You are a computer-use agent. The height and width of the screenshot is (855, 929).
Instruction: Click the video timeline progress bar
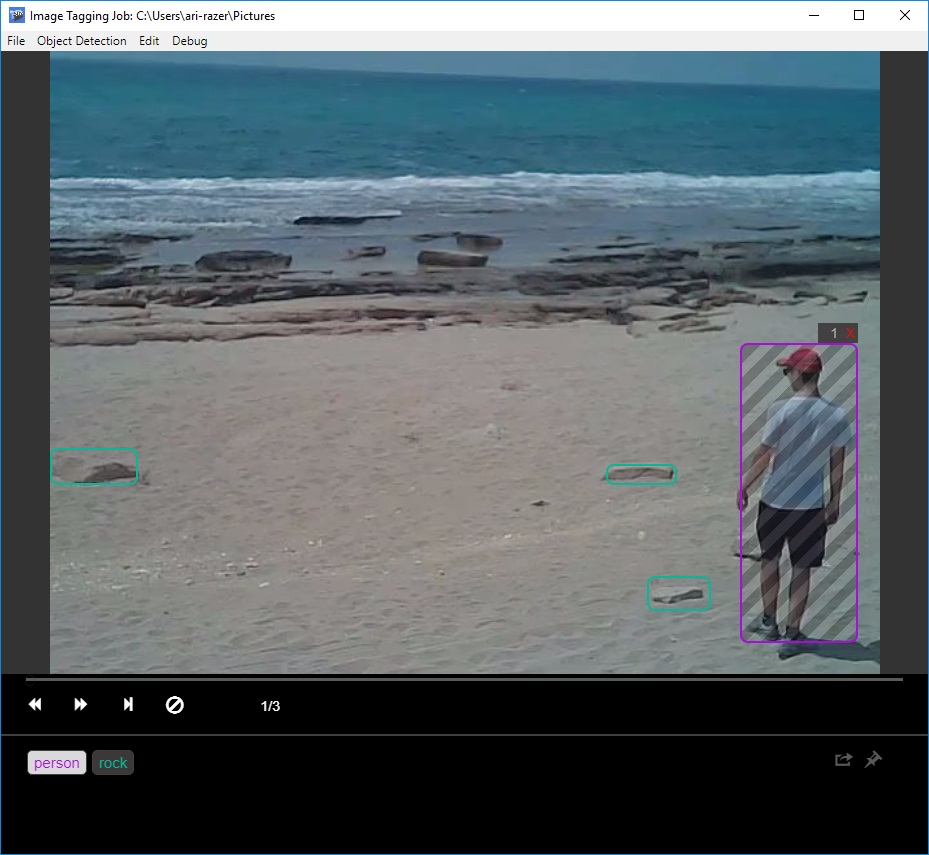[464, 680]
